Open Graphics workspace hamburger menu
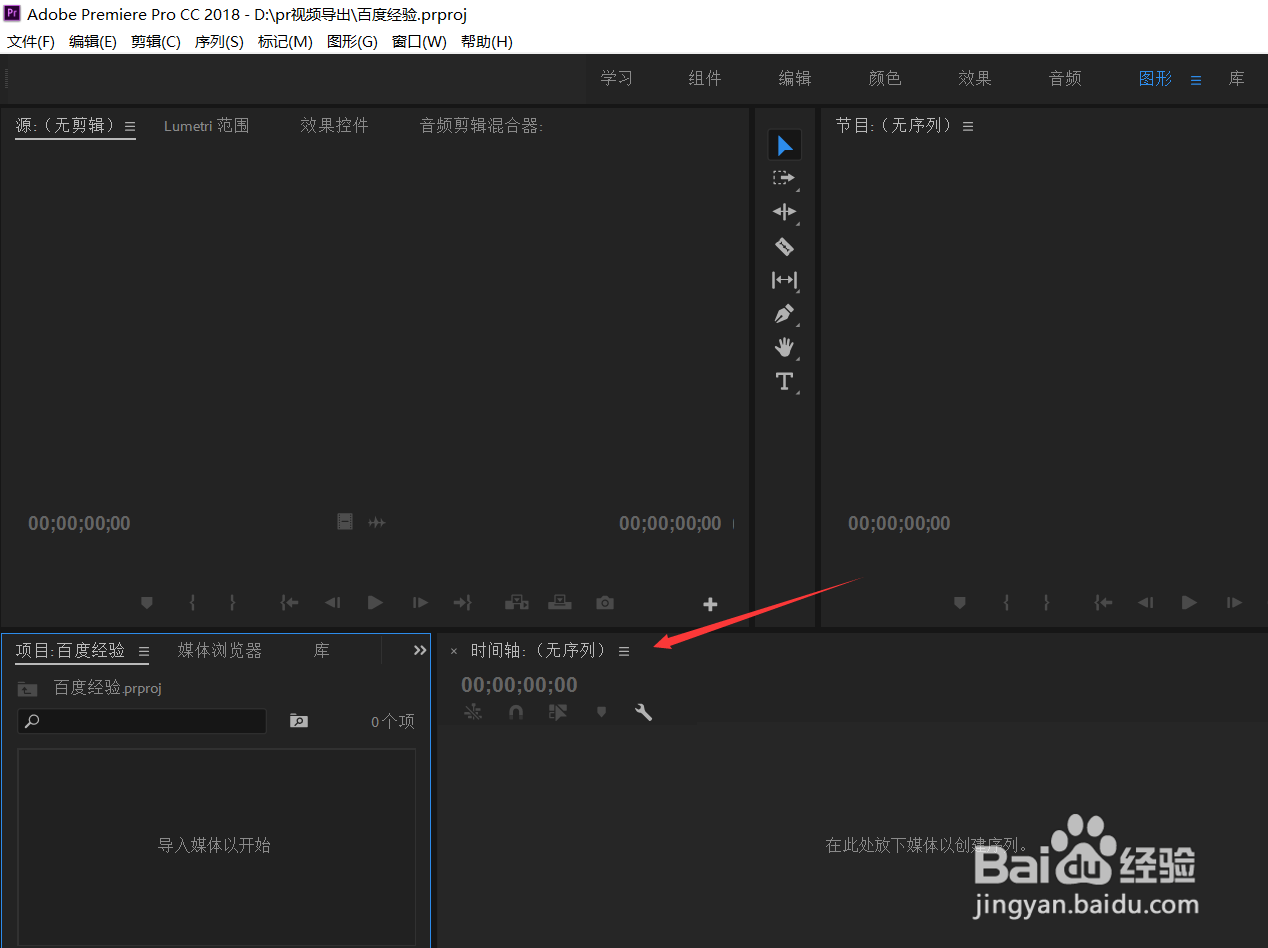1268x948 pixels. (1196, 80)
